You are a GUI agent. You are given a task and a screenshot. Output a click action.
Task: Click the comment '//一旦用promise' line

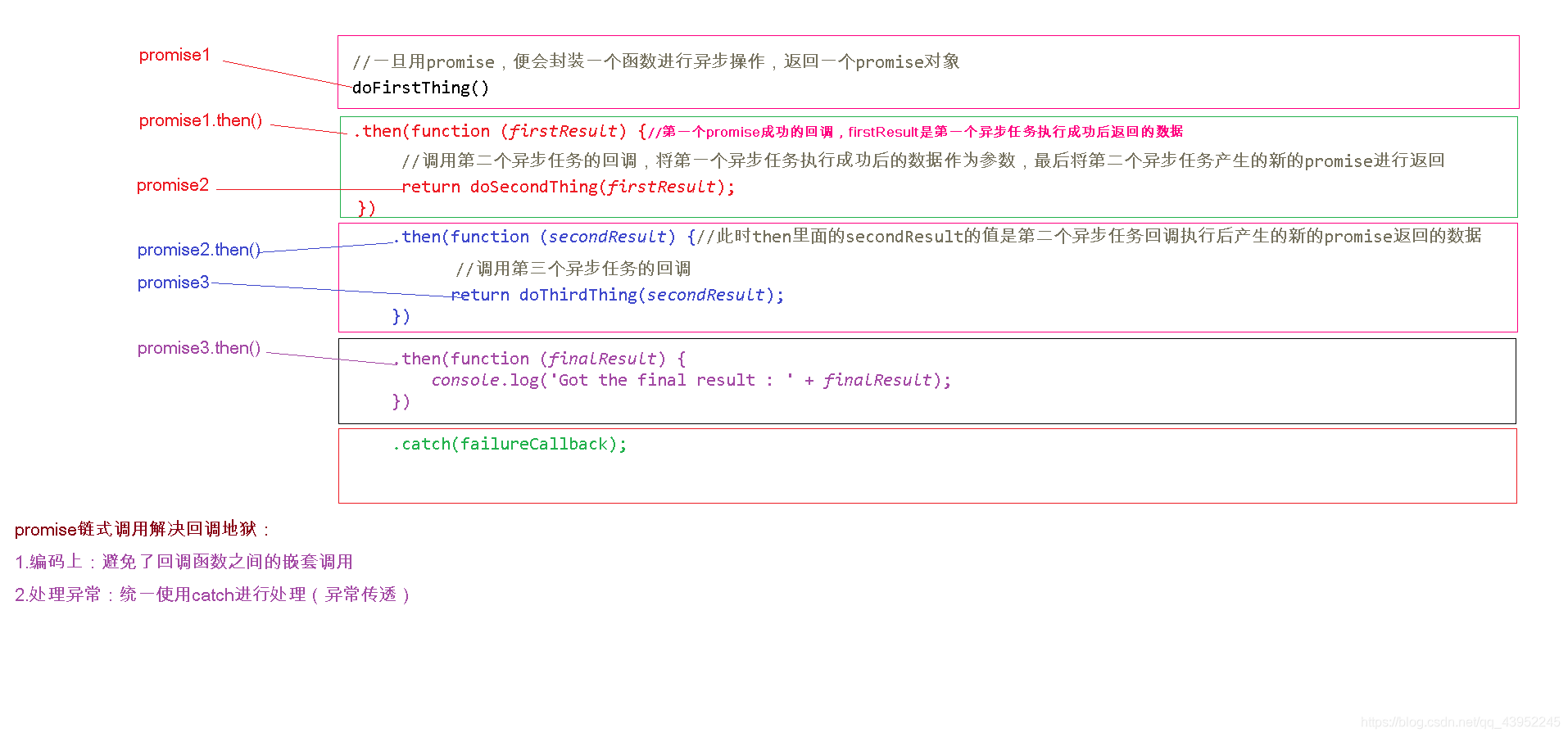(x=655, y=61)
